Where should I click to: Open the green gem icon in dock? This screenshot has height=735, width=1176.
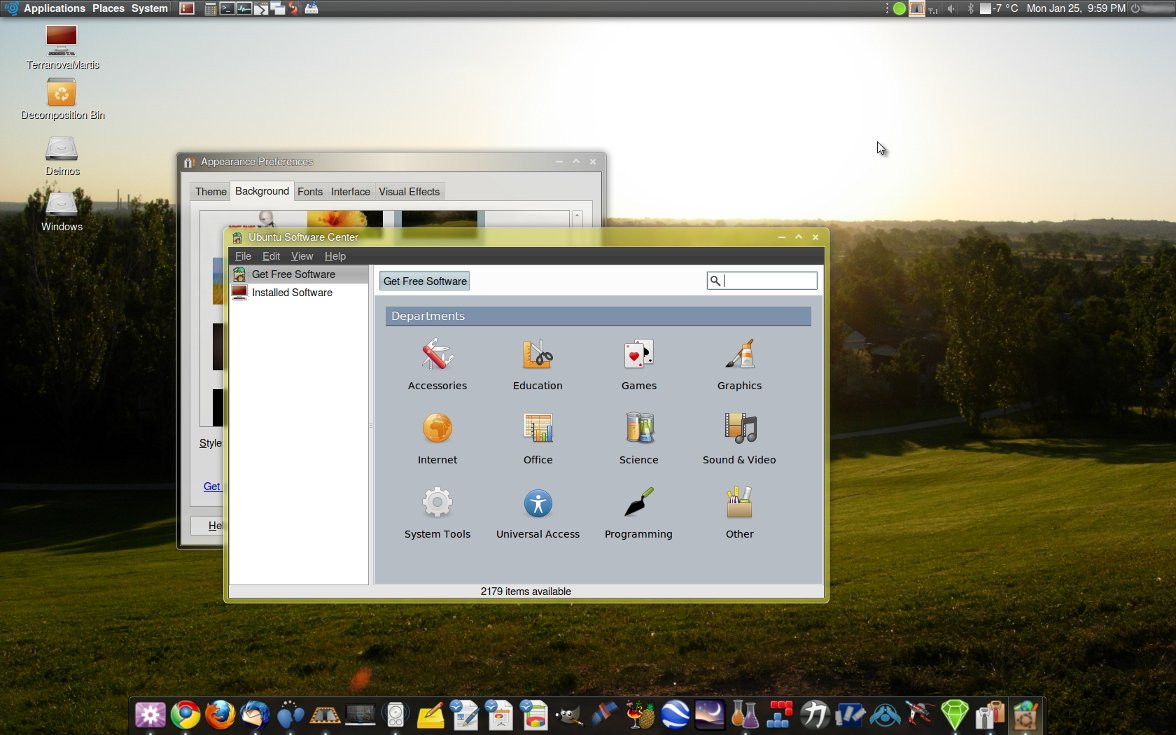pos(955,715)
